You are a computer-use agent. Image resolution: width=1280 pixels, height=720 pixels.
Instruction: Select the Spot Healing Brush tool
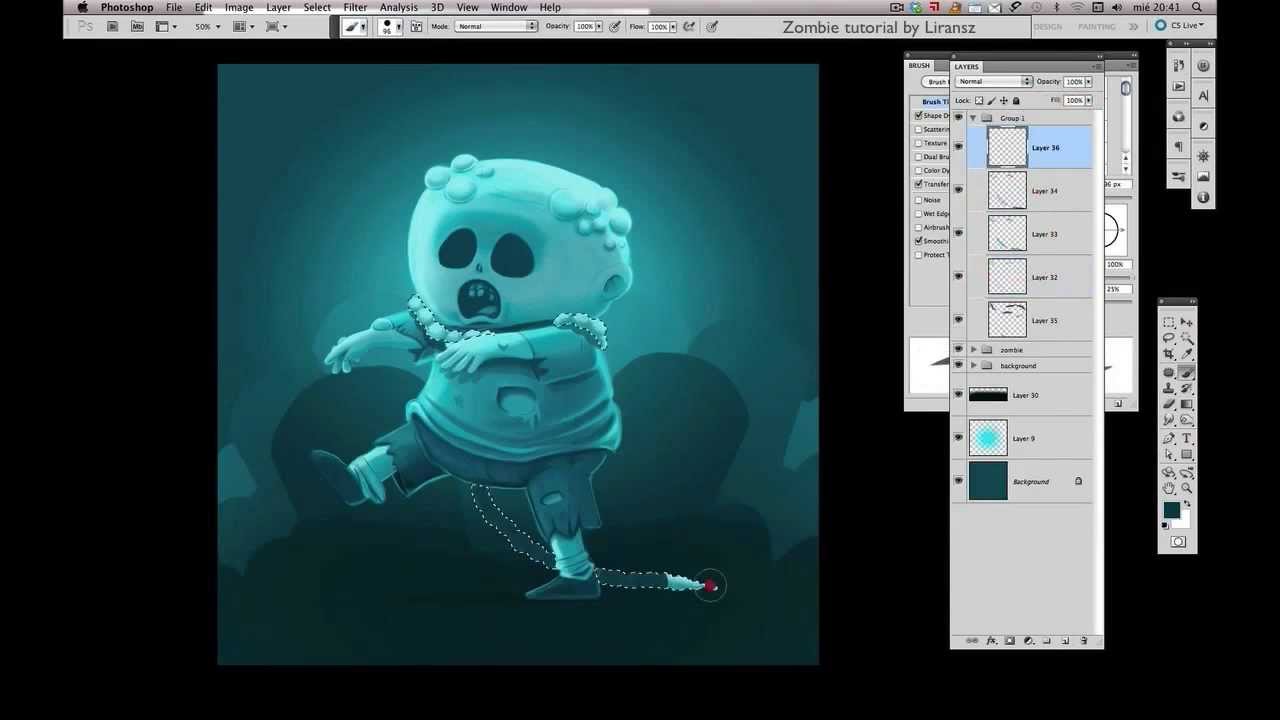click(x=1167, y=372)
